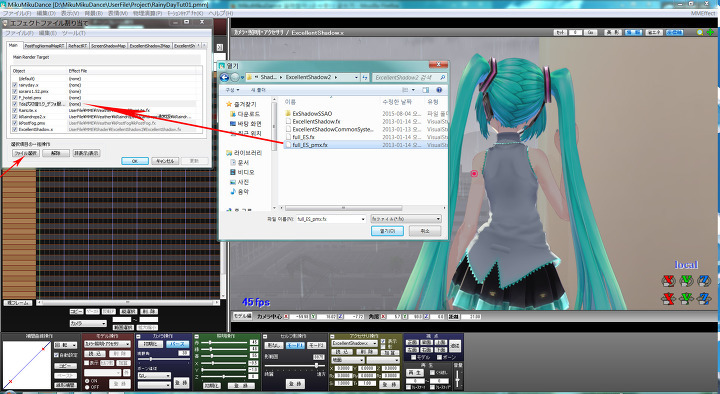Toggle the display checkbox in accessory panel
Viewport: 720px width, 394px height.
pyautogui.click(x=383, y=341)
